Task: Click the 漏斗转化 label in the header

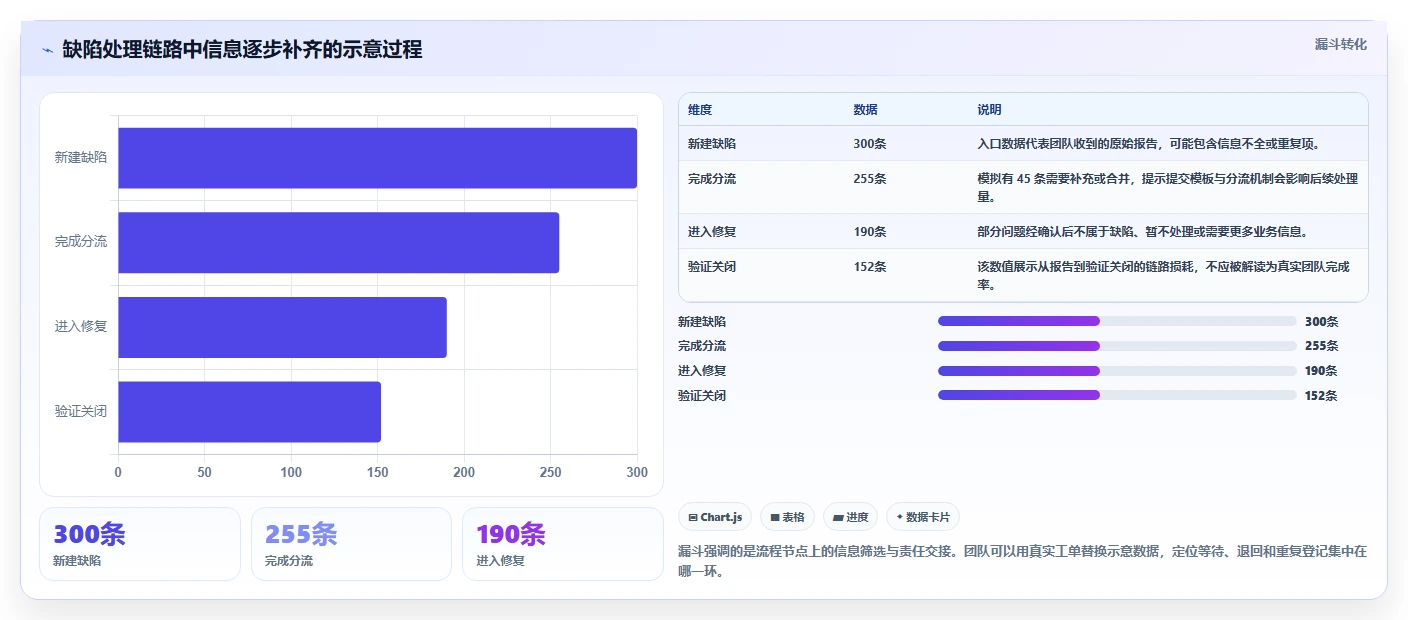Action: click(x=1340, y=45)
